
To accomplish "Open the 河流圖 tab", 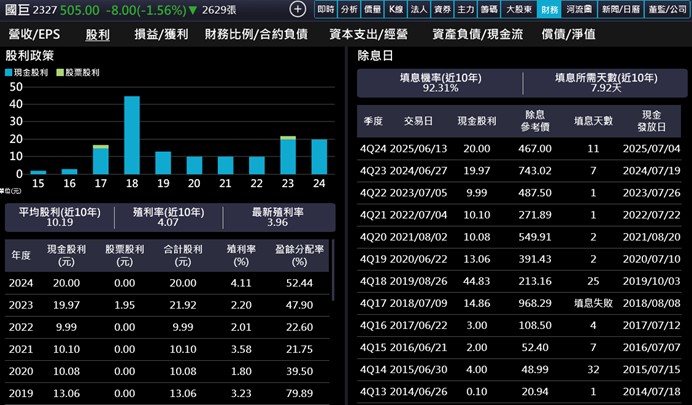I will [x=581, y=9].
